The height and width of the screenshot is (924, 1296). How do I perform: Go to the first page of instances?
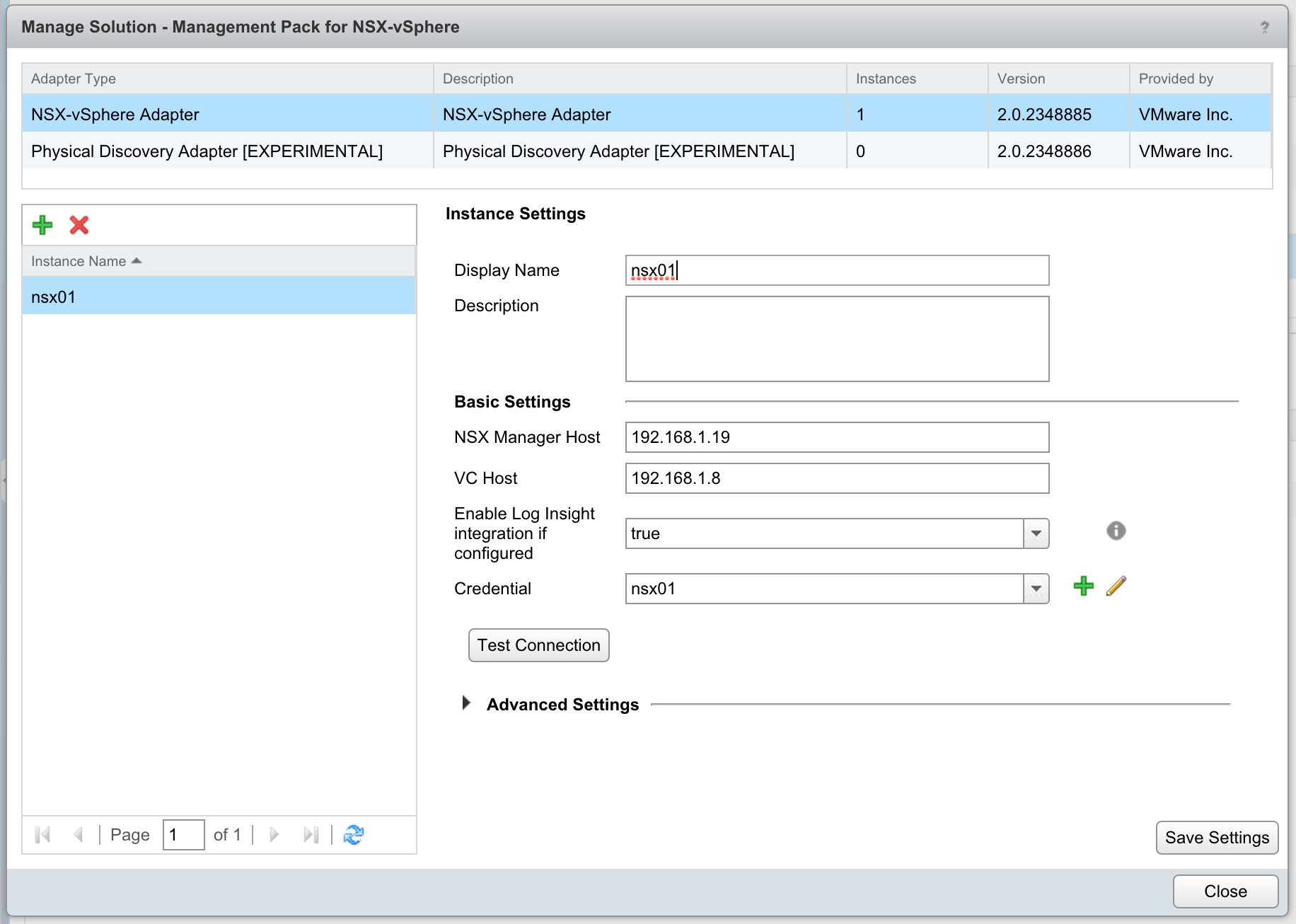point(42,835)
